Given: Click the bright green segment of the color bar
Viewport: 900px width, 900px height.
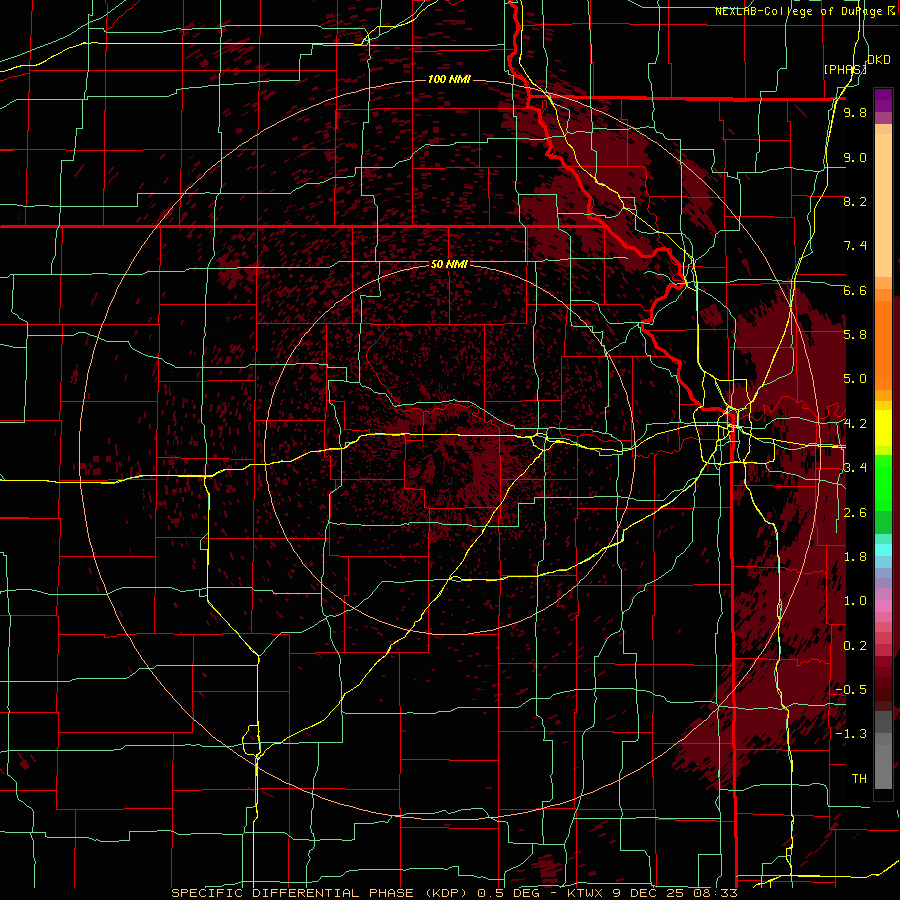Looking at the screenshot, I should 883,482.
